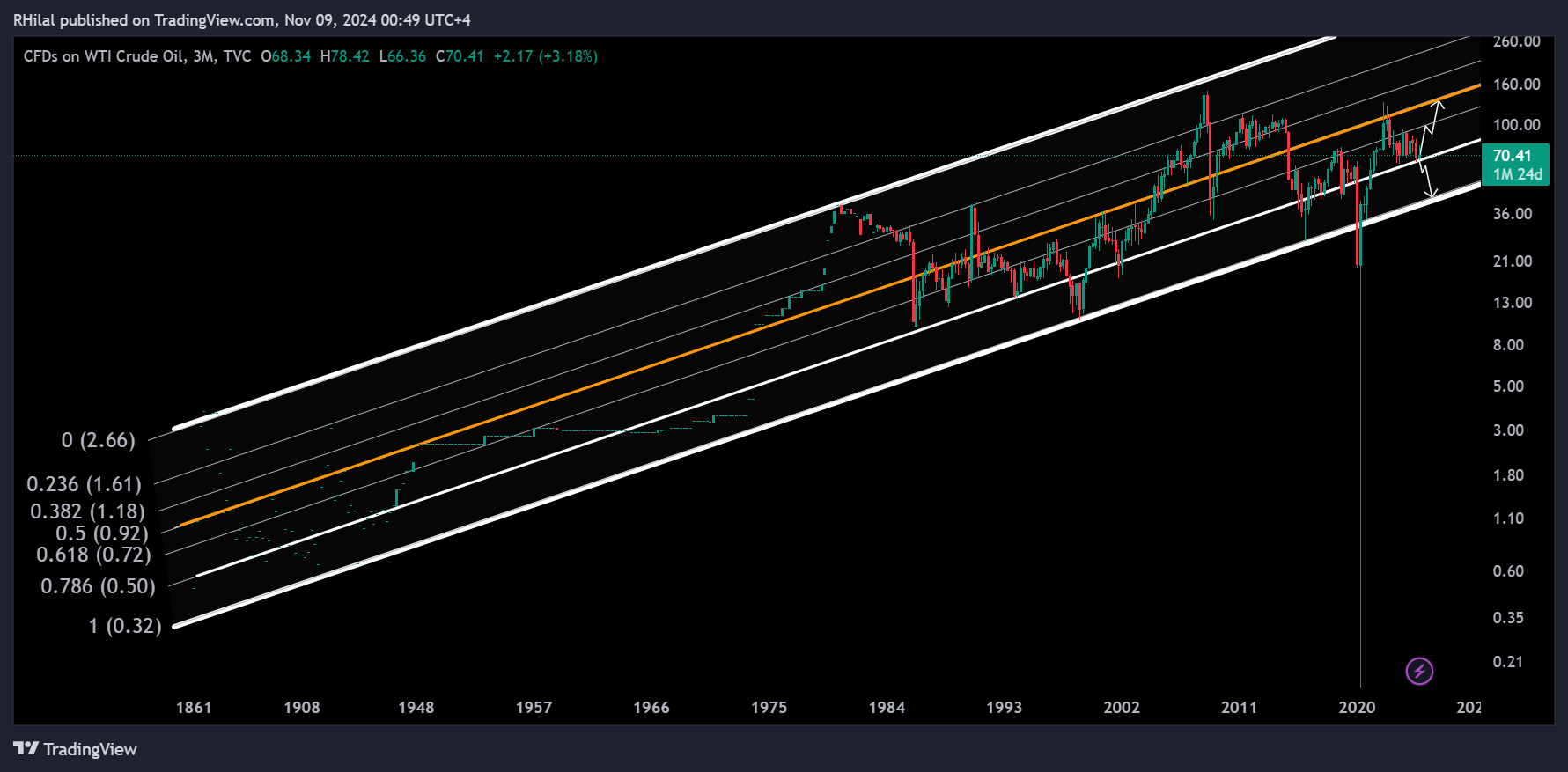
Task: Click the 1957 date on time axis
Action: [534, 708]
